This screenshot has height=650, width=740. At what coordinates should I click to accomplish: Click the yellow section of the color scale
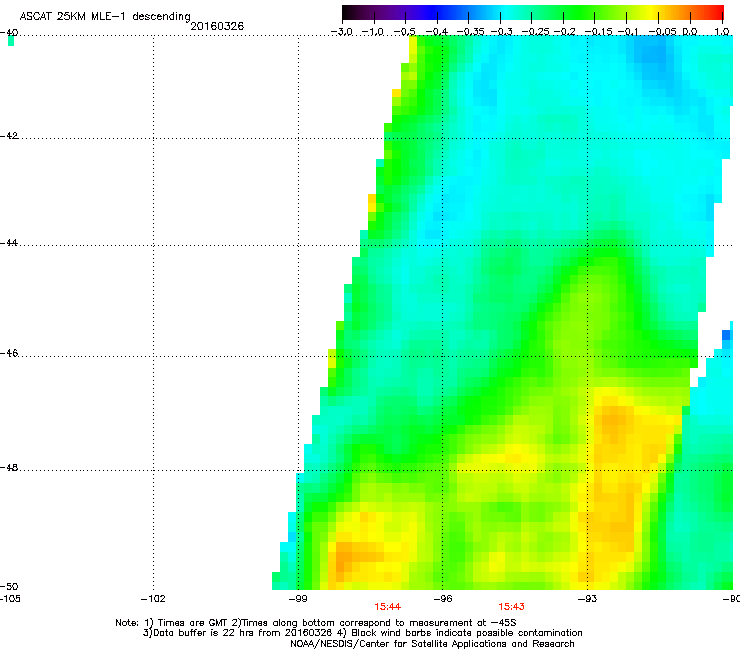[x=649, y=13]
